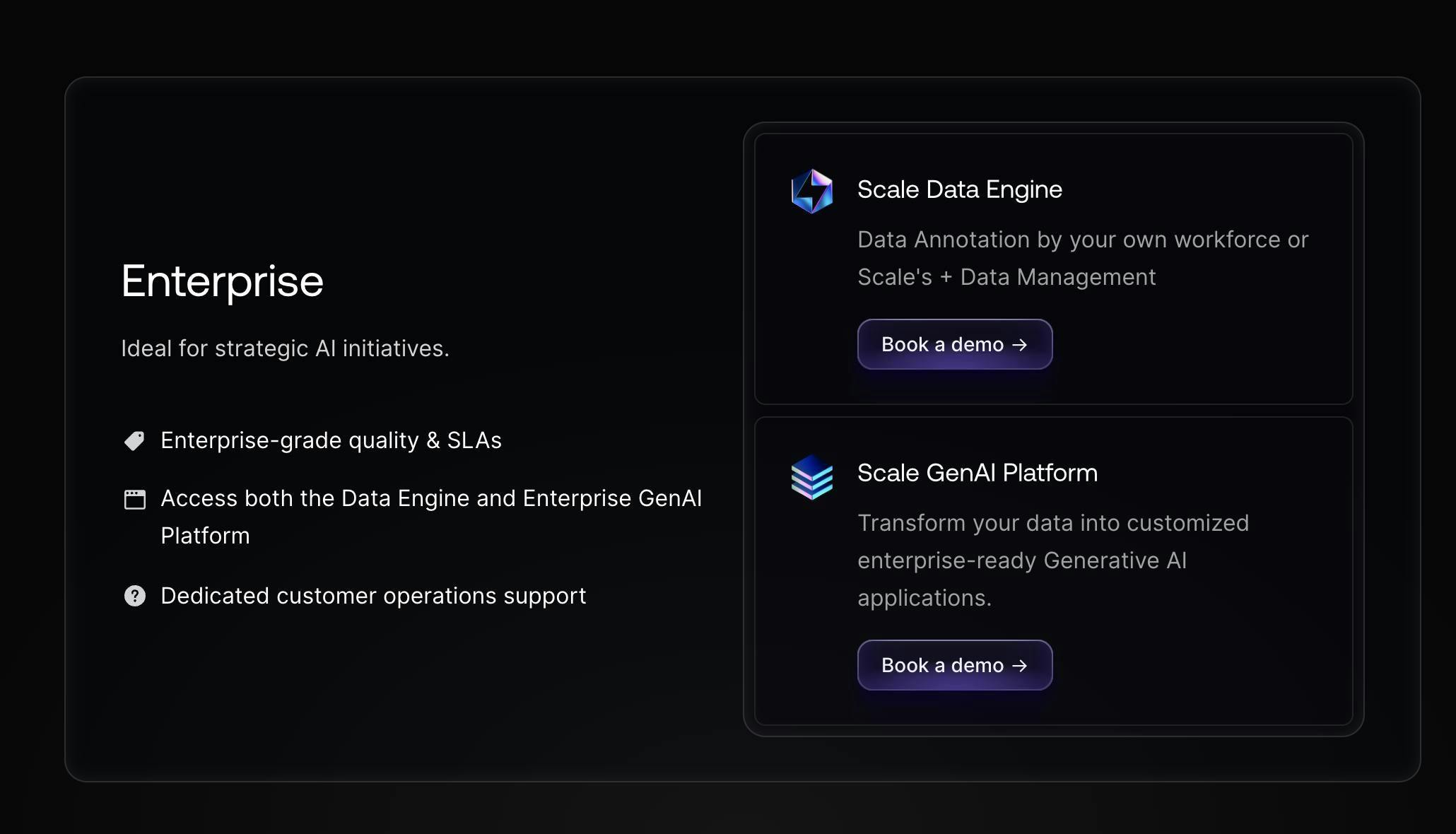Click the Dedicated customer operations support text
Image resolution: width=1456 pixels, height=834 pixels.
(x=373, y=596)
